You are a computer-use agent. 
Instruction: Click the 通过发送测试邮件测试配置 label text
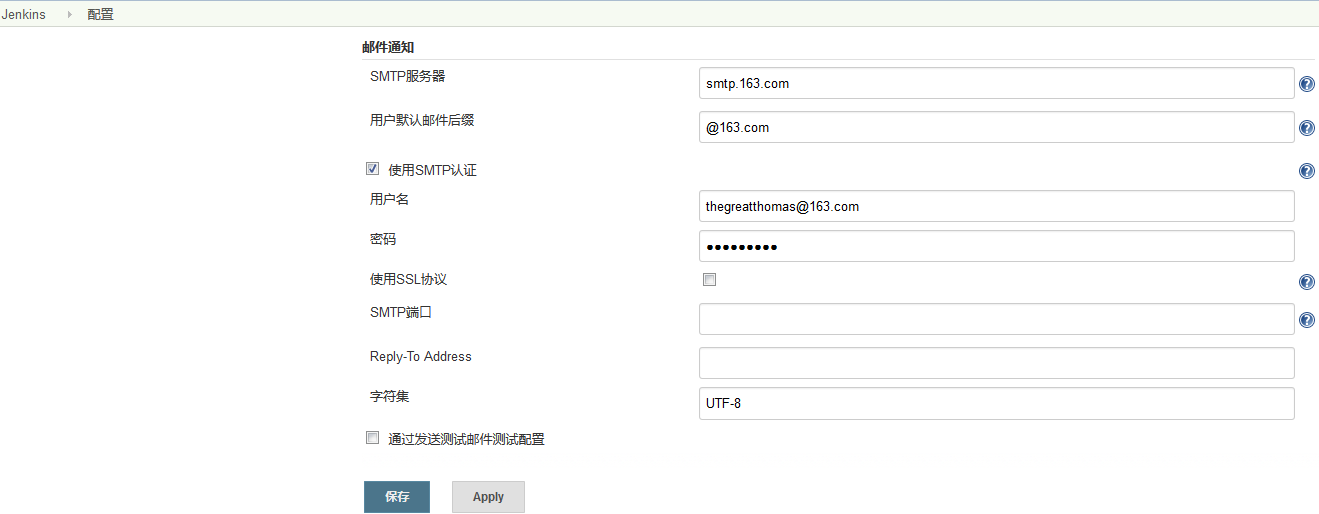click(466, 439)
